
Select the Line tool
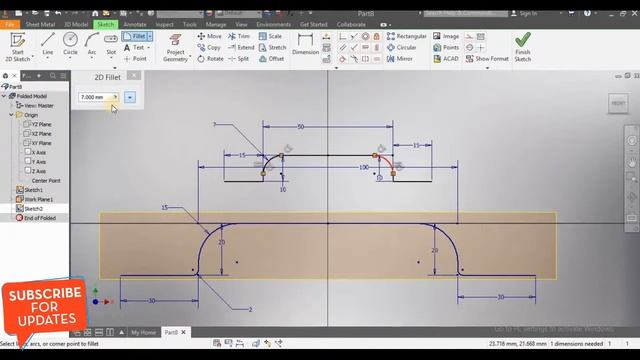48,44
